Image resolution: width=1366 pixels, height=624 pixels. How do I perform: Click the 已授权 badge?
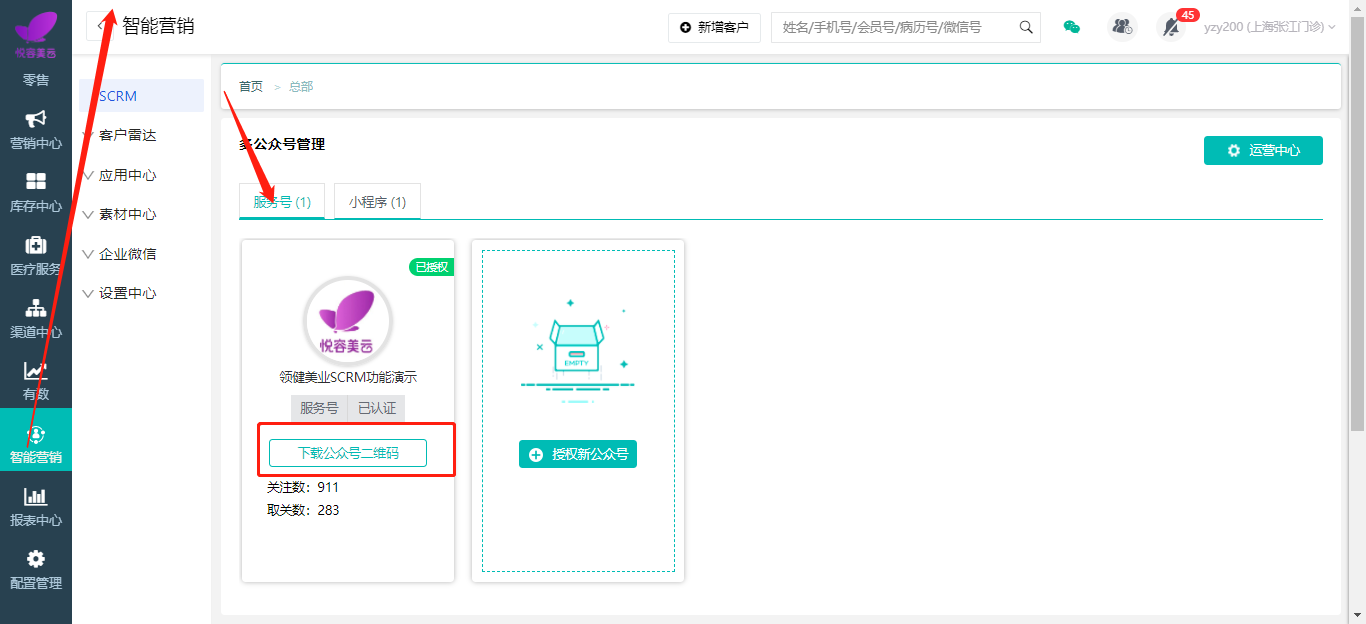pos(431,267)
